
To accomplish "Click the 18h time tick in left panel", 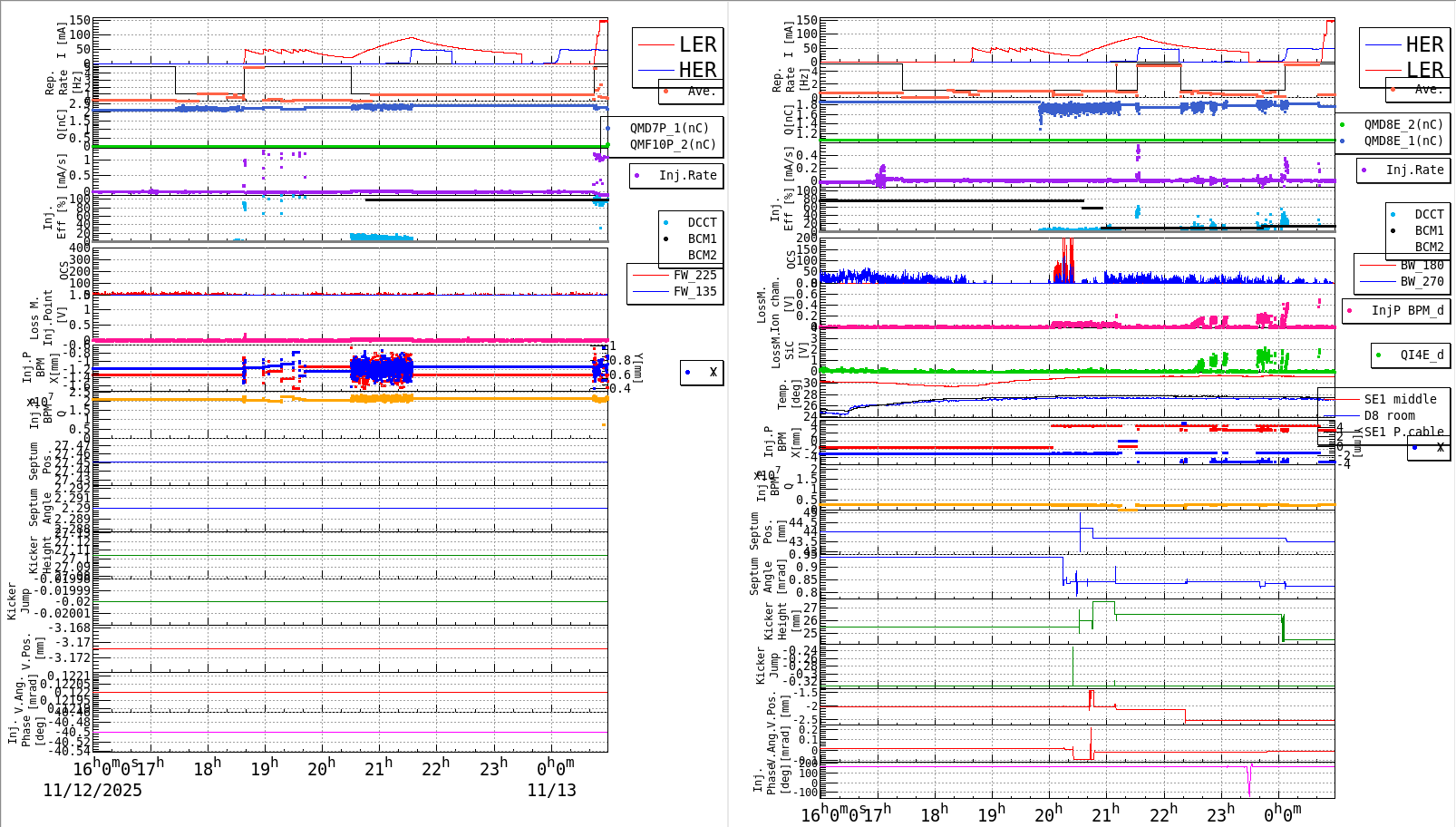I will pos(207,768).
